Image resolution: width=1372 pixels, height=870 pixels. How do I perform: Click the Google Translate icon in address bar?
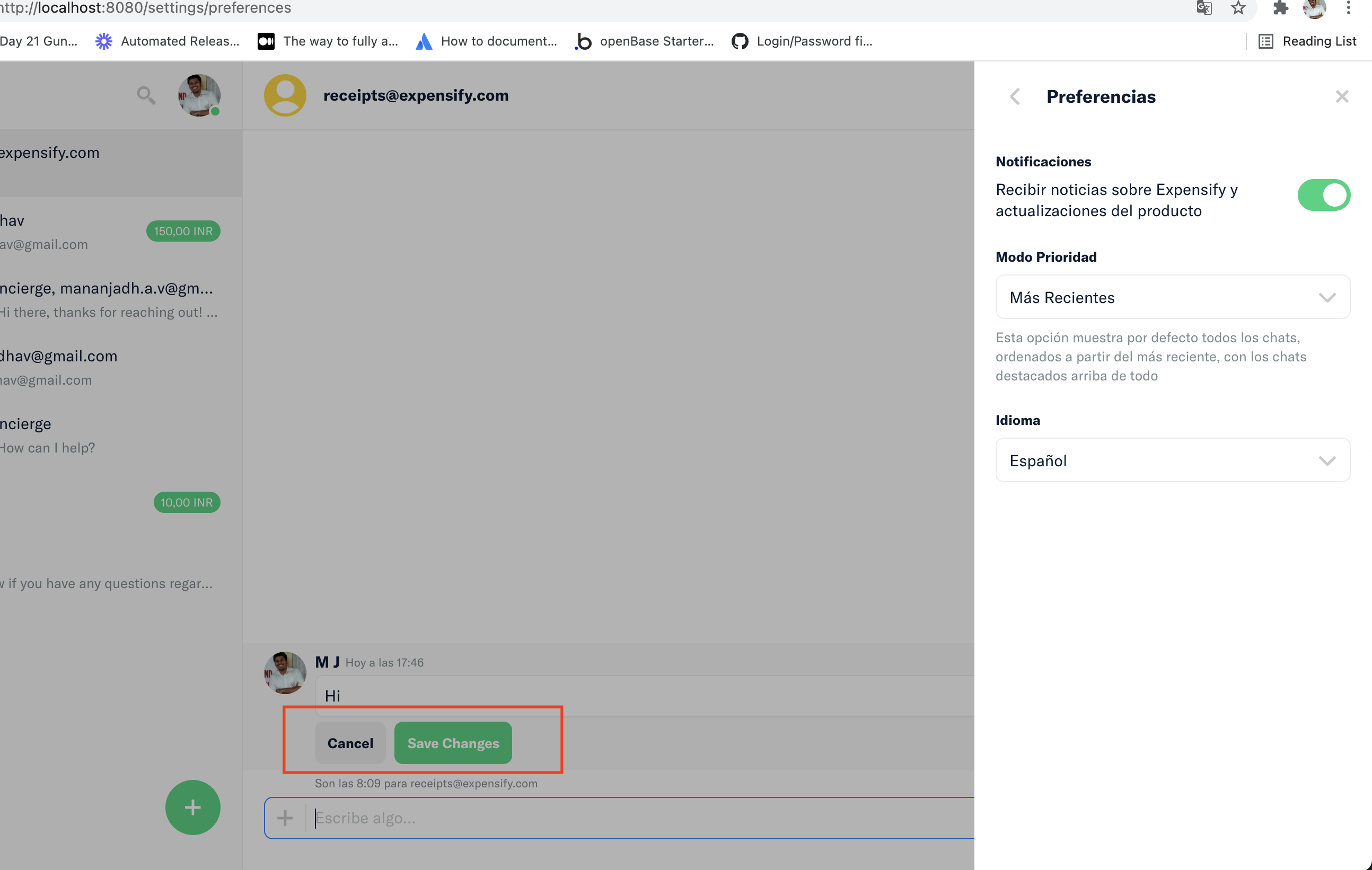pyautogui.click(x=1204, y=8)
